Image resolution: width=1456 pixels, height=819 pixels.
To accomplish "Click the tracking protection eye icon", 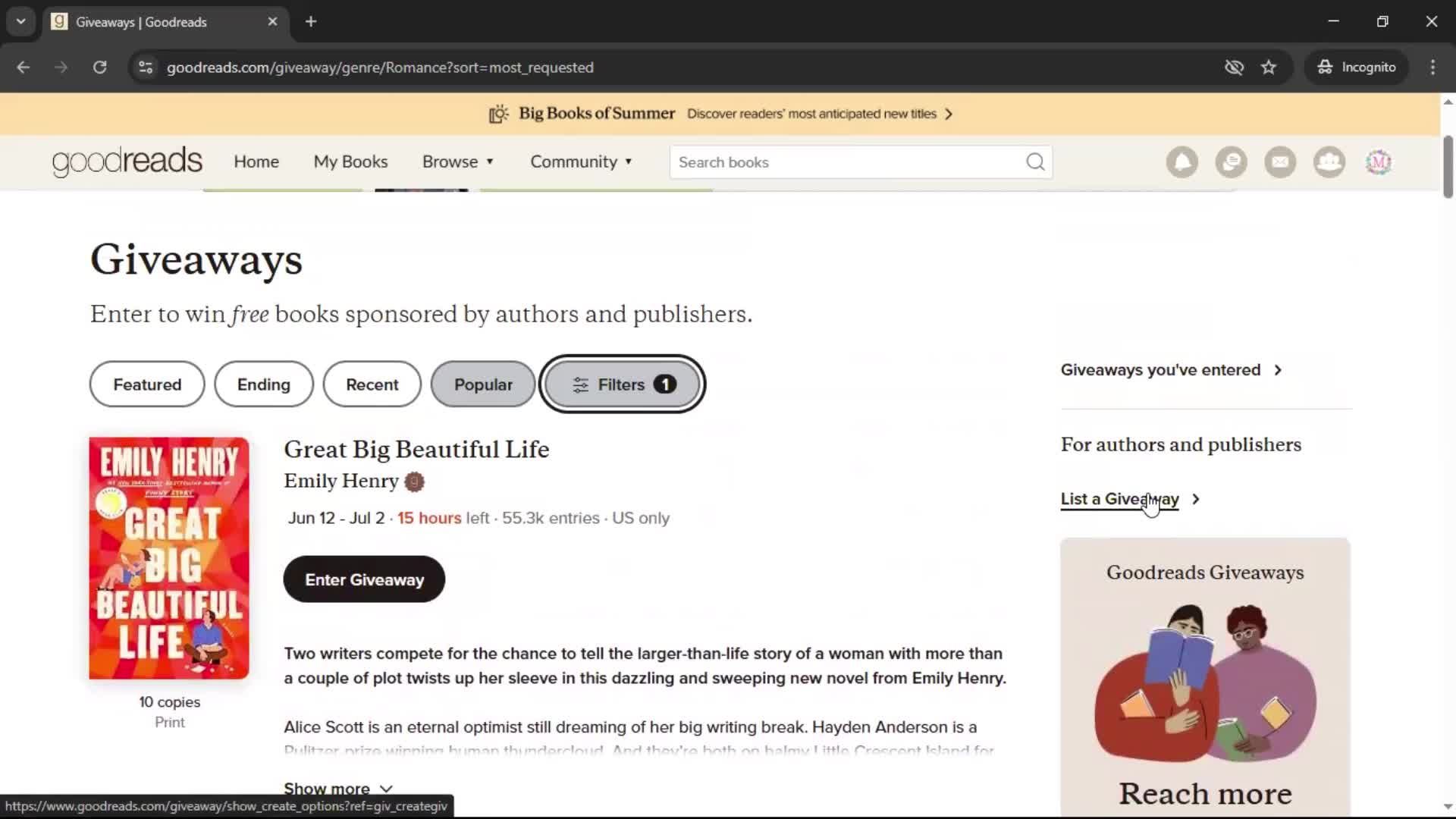I will [1234, 67].
